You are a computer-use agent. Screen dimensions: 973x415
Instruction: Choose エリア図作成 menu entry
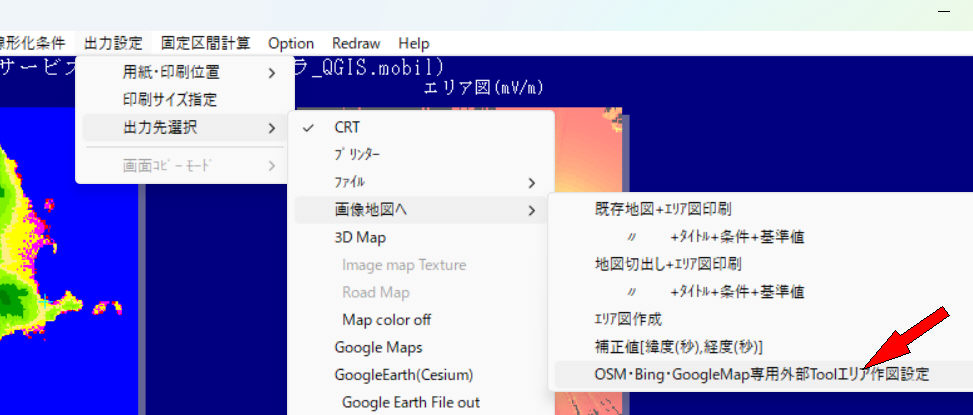[x=628, y=319]
